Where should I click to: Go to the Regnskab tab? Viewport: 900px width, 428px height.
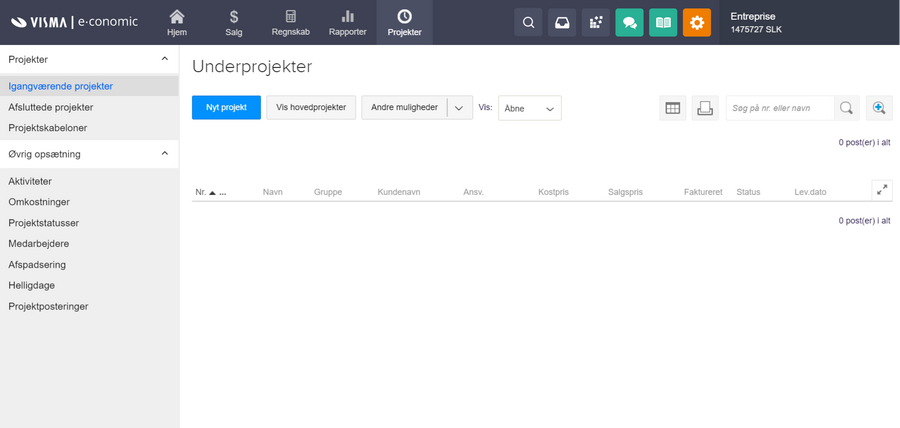point(290,22)
